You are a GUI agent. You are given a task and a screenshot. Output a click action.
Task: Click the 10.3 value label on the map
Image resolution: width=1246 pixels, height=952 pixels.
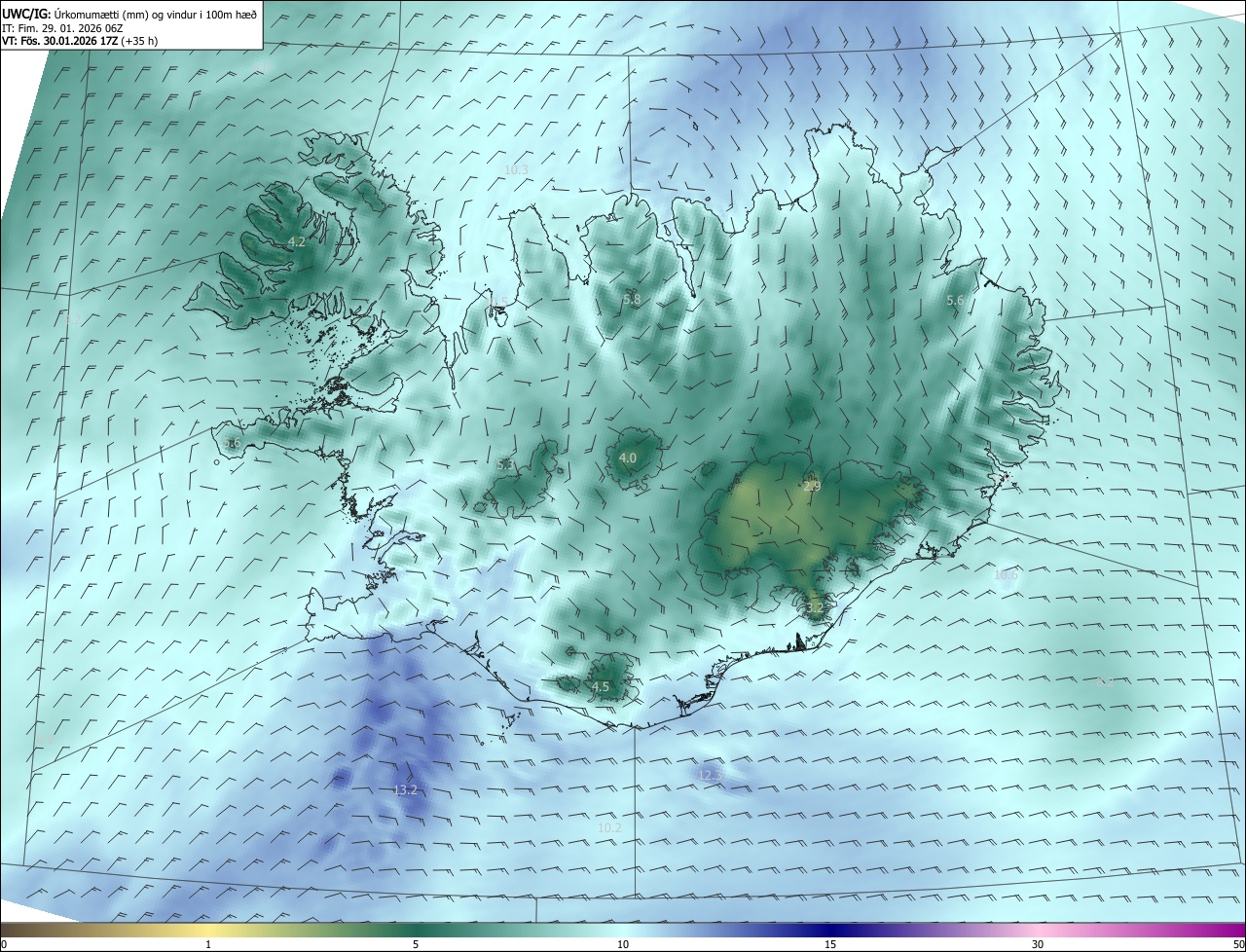516,169
